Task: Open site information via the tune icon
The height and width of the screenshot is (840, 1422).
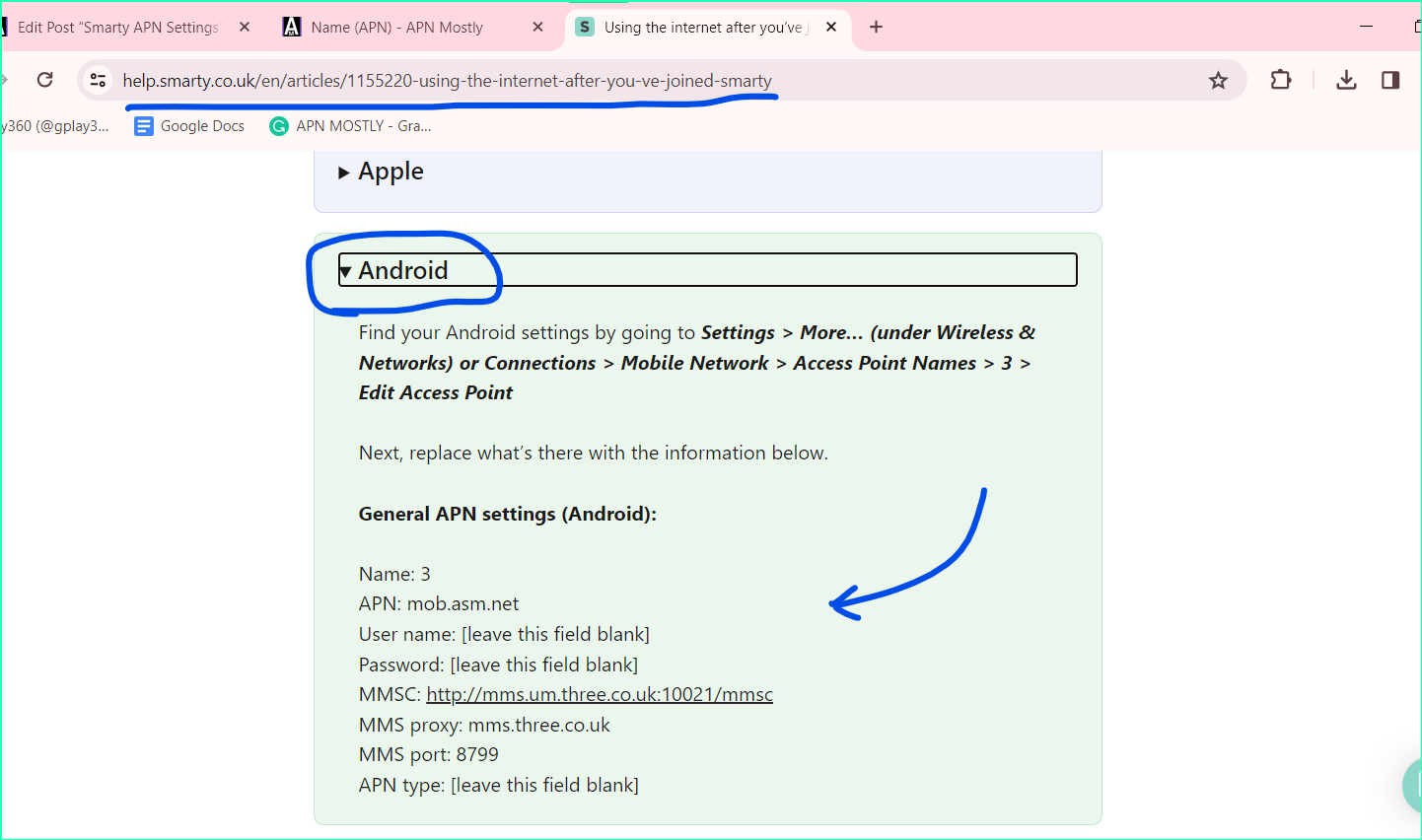Action: coord(98,80)
